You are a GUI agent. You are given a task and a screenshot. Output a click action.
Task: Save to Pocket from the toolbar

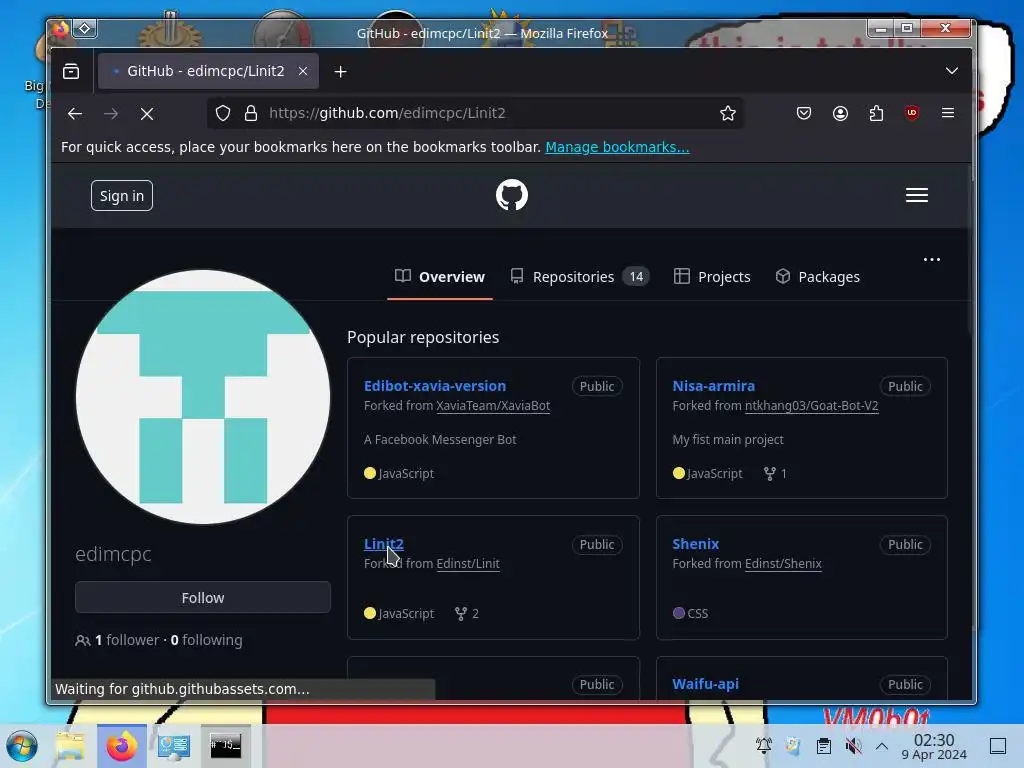tap(804, 113)
